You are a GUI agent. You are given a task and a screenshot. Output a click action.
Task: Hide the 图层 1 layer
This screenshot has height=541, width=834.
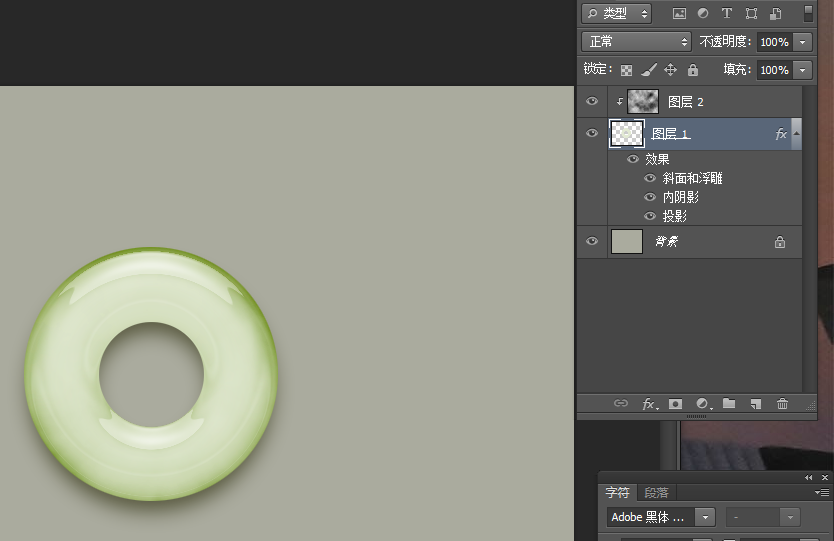point(591,133)
